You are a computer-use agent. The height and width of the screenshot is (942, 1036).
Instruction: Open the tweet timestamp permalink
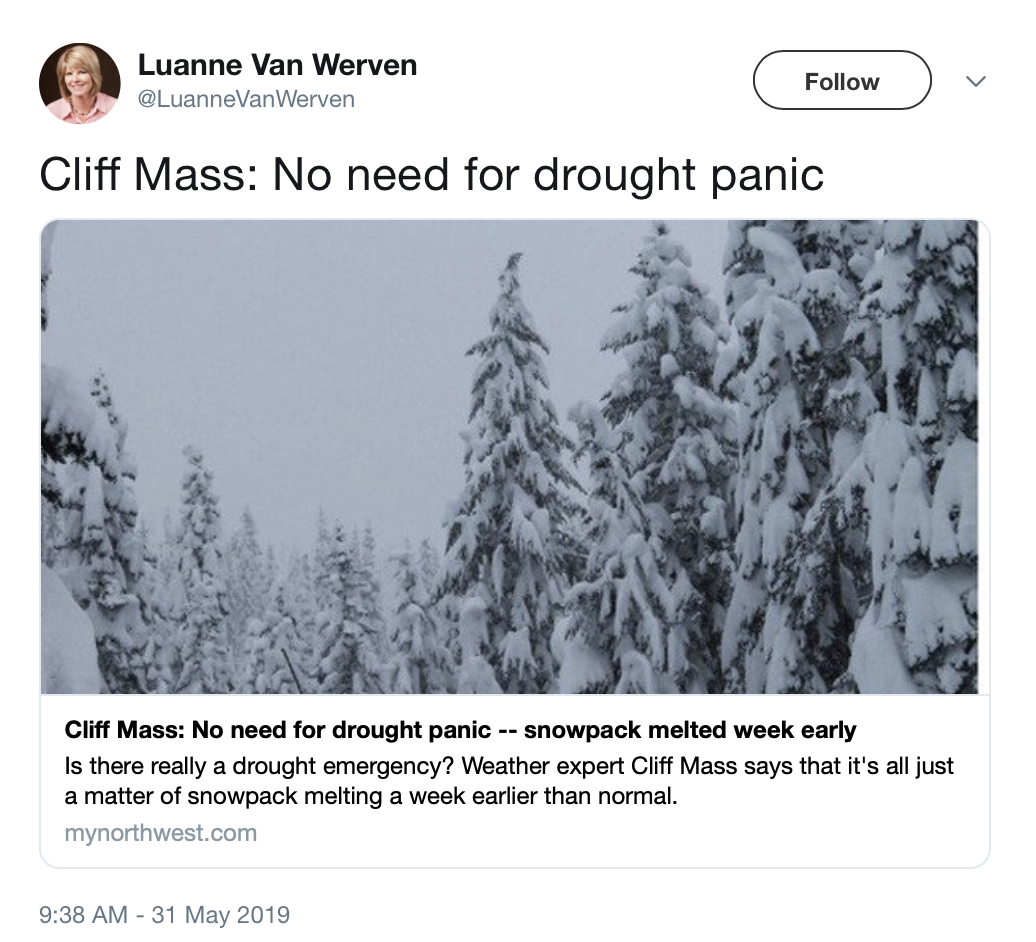point(164,914)
